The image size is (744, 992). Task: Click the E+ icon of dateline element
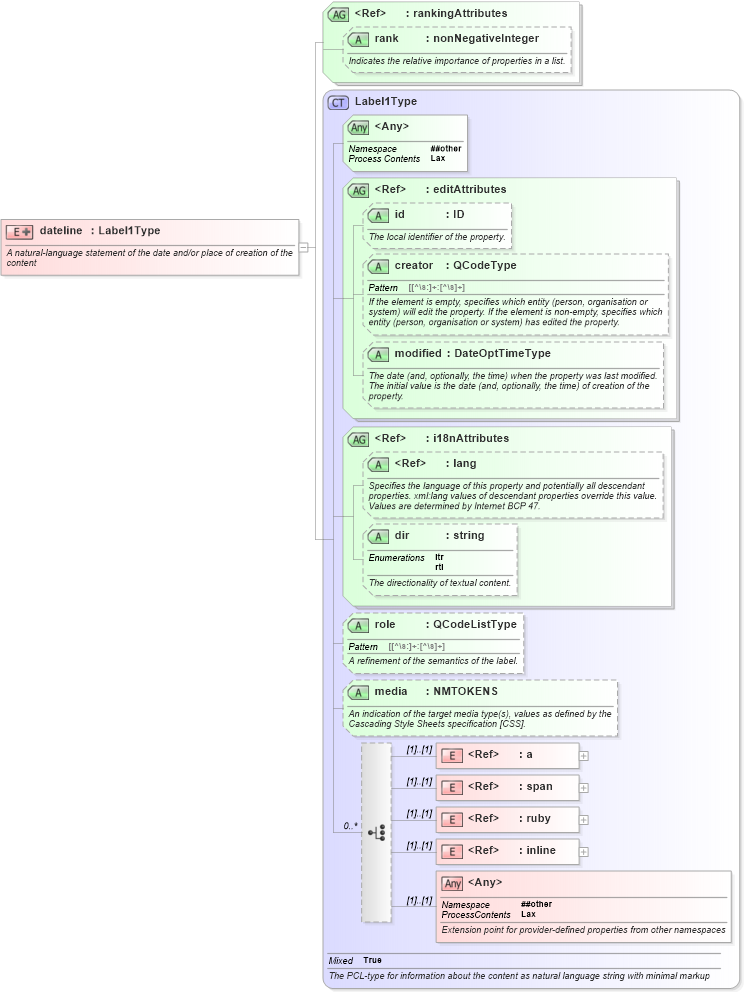pyautogui.click(x=19, y=232)
